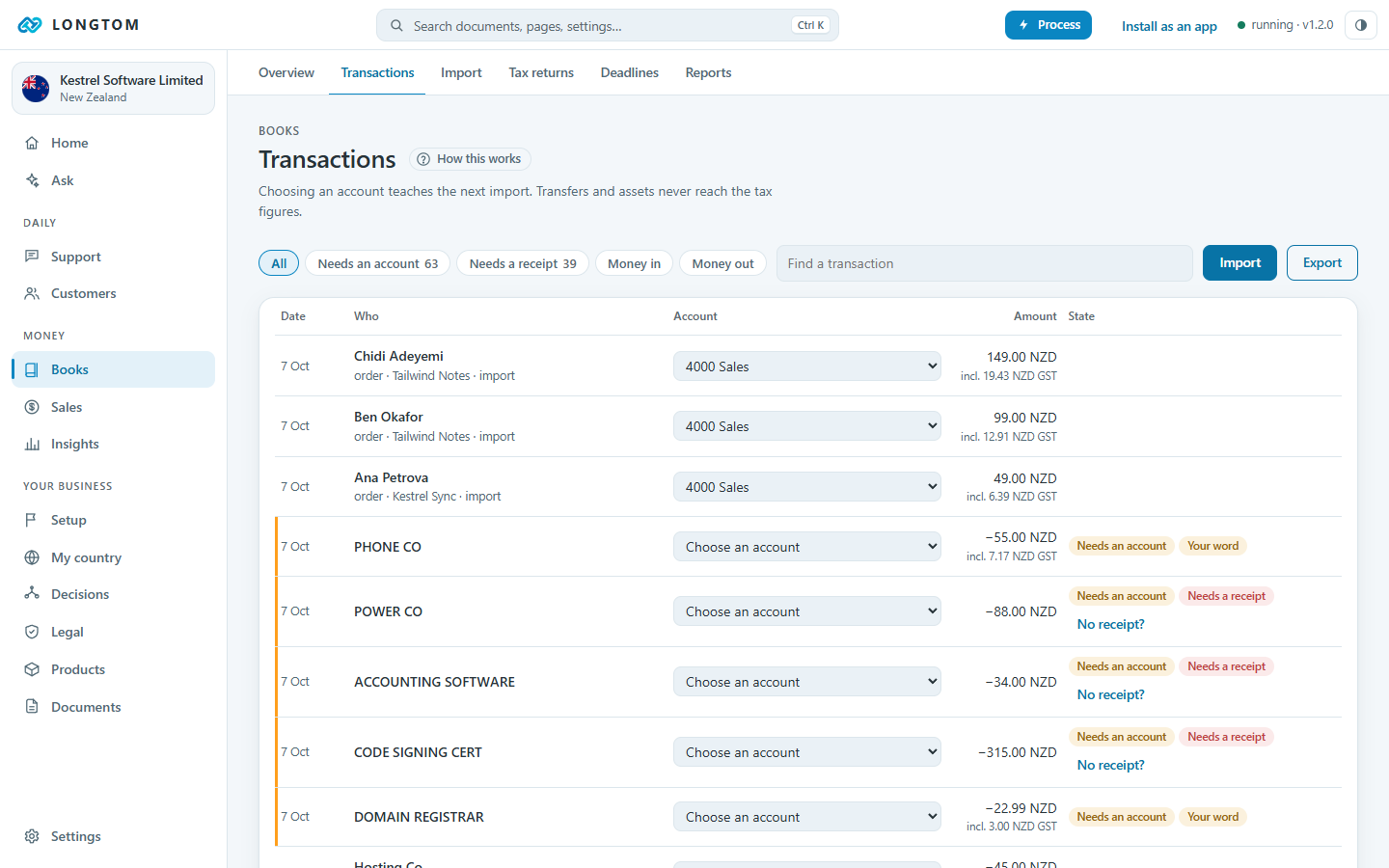Click the Decisions branch icon
Screen dimensions: 1389x868
32,594
